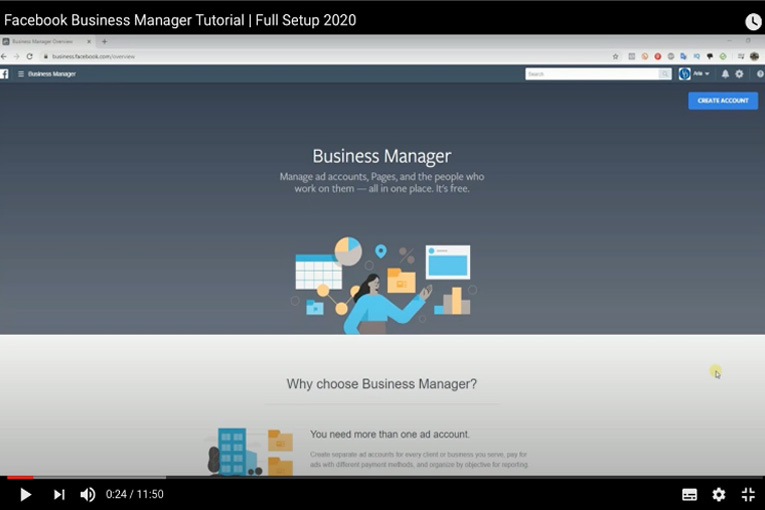This screenshot has height=510, width=765.
Task: Click the help question mark icon
Action: tap(760, 74)
